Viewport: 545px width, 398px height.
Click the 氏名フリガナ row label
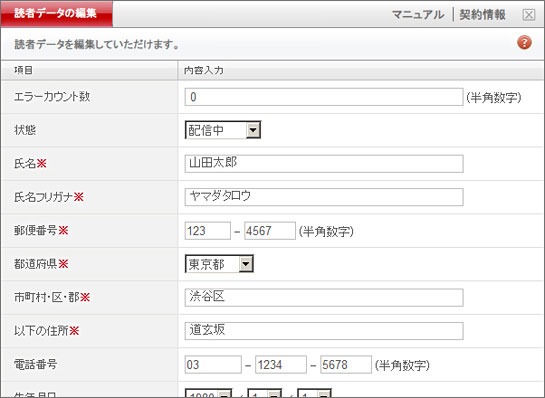pyautogui.click(x=43, y=197)
